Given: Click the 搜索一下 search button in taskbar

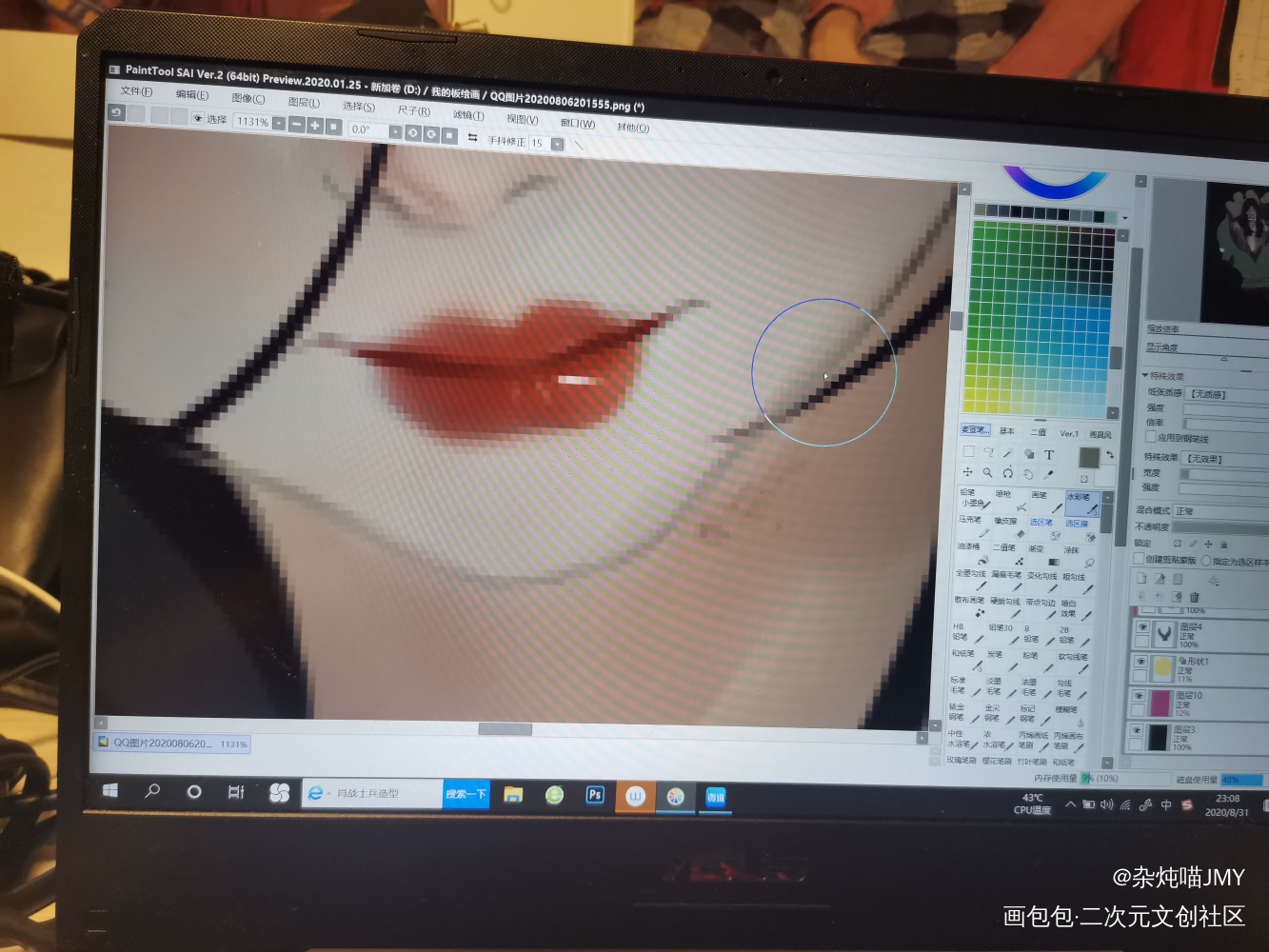Looking at the screenshot, I should pos(466,794).
